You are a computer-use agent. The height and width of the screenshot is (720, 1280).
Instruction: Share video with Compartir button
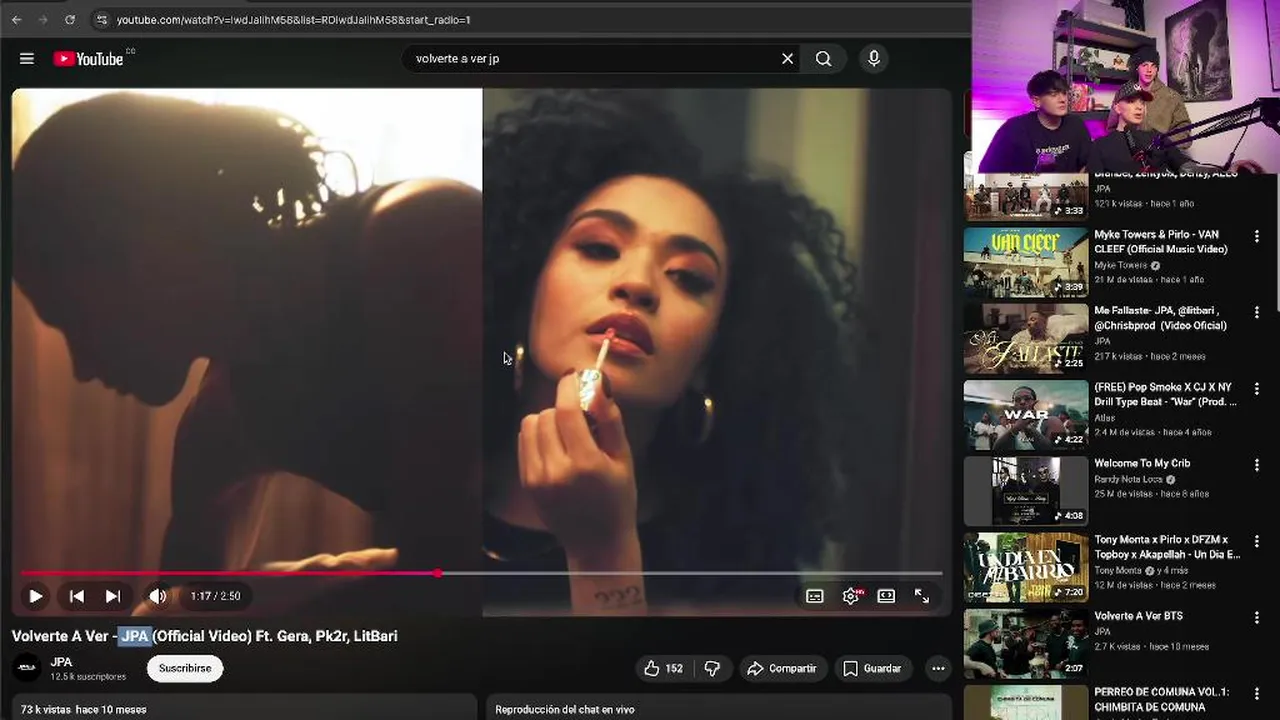(x=782, y=668)
